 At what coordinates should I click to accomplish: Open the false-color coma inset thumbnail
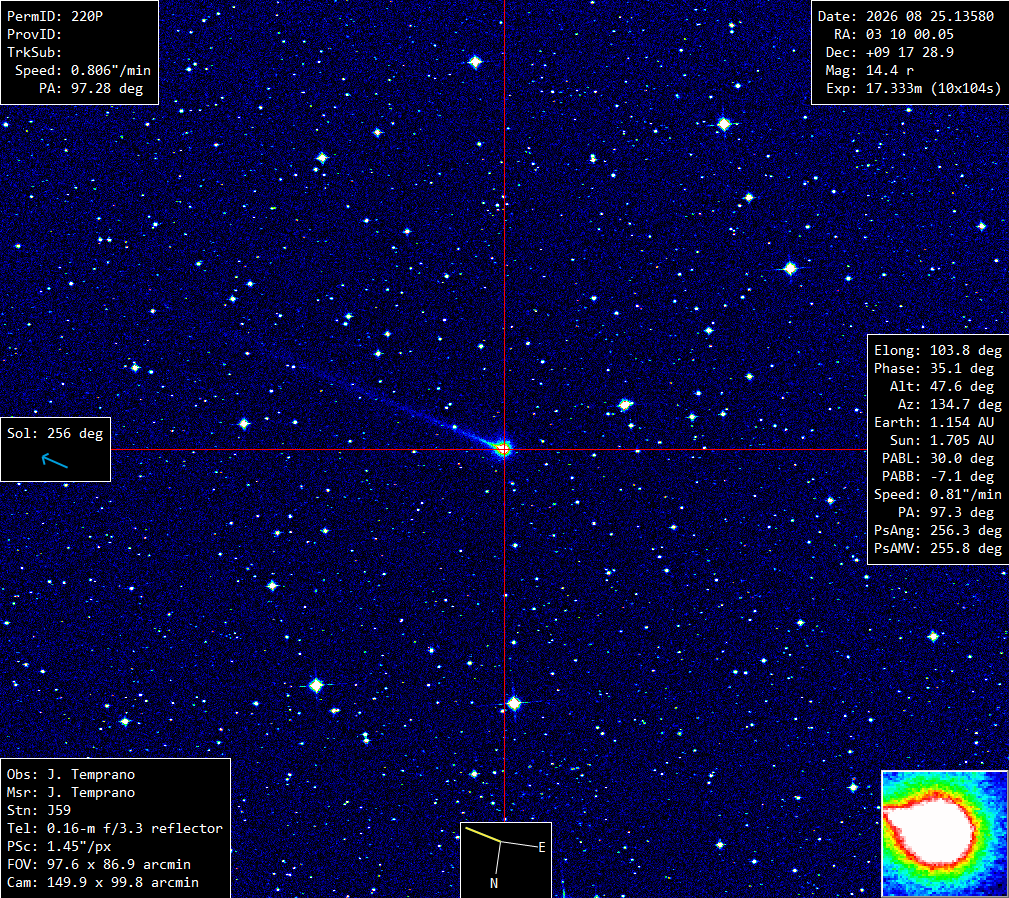(x=944, y=833)
